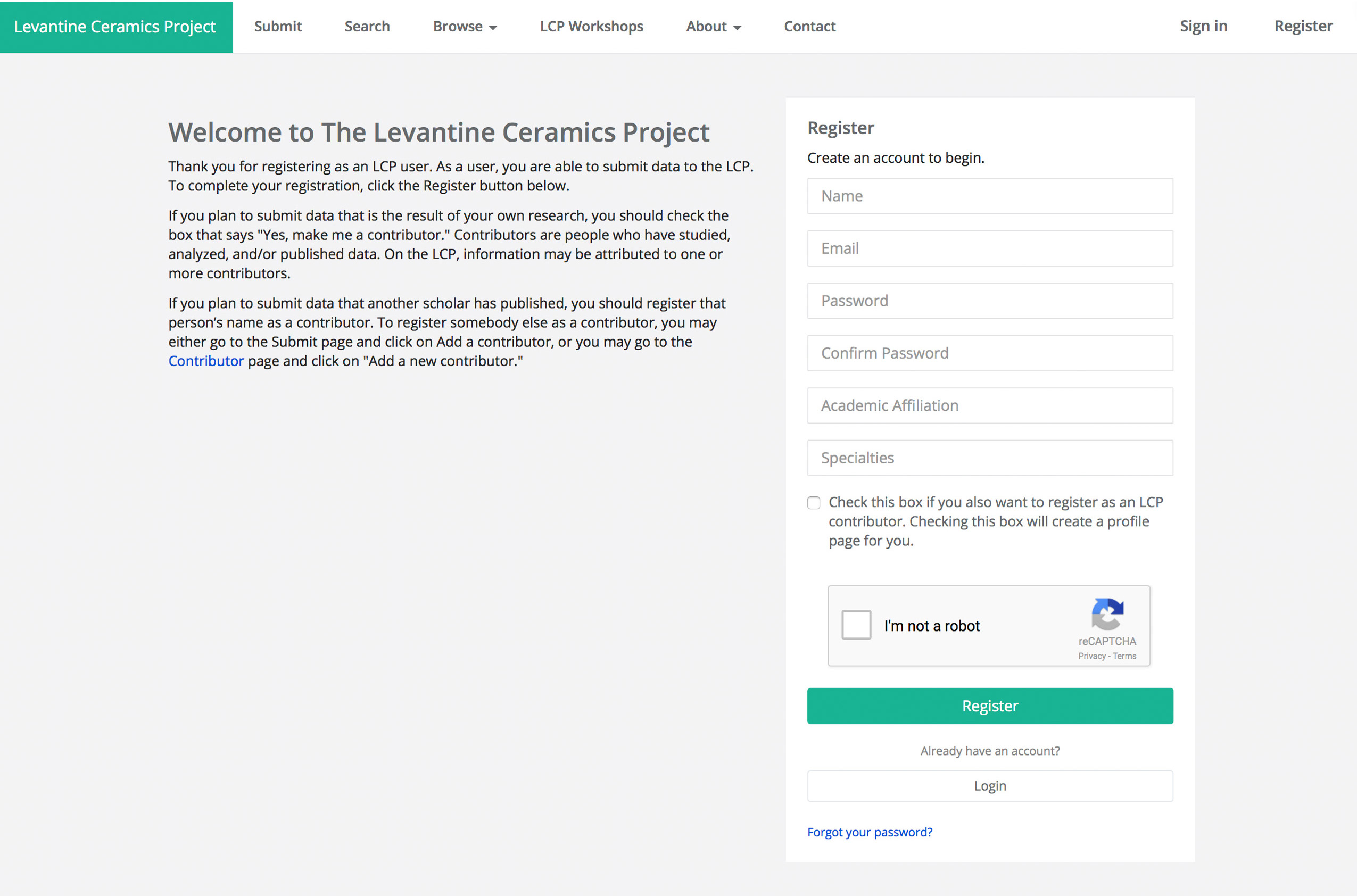Select the Password input field

tap(990, 301)
